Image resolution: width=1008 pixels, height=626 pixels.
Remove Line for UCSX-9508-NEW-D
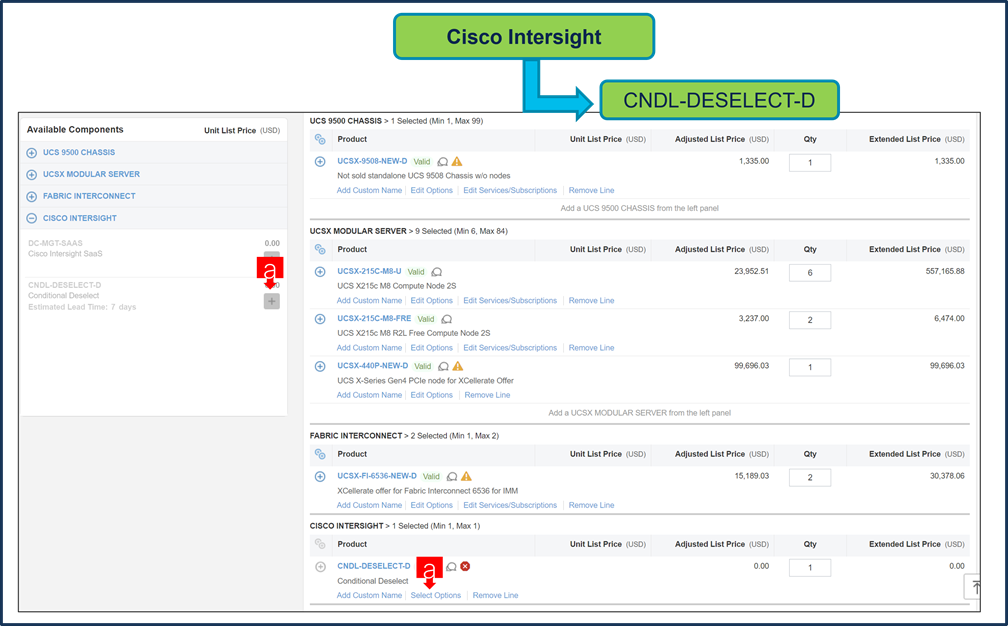pyautogui.click(x=591, y=191)
